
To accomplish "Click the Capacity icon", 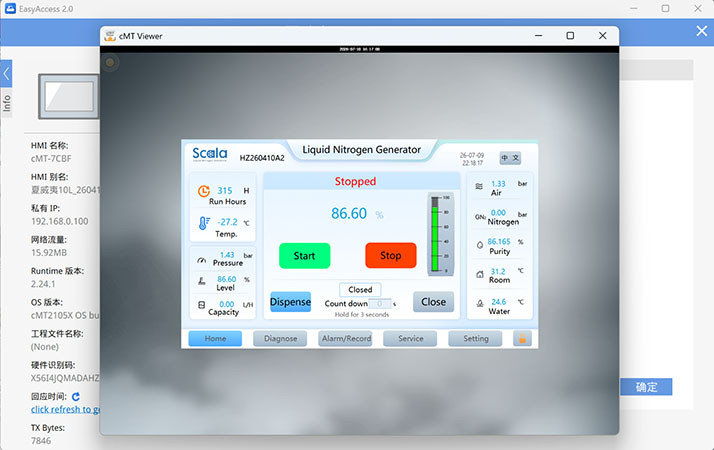I will point(202,305).
